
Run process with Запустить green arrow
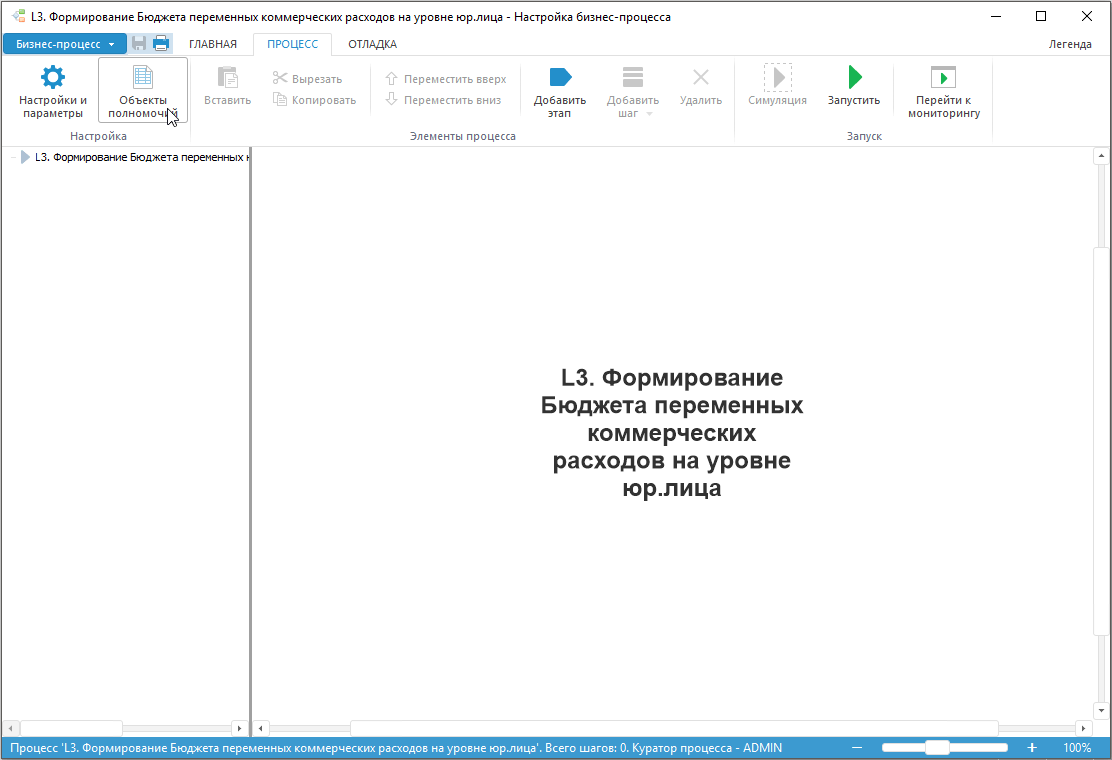point(855,77)
